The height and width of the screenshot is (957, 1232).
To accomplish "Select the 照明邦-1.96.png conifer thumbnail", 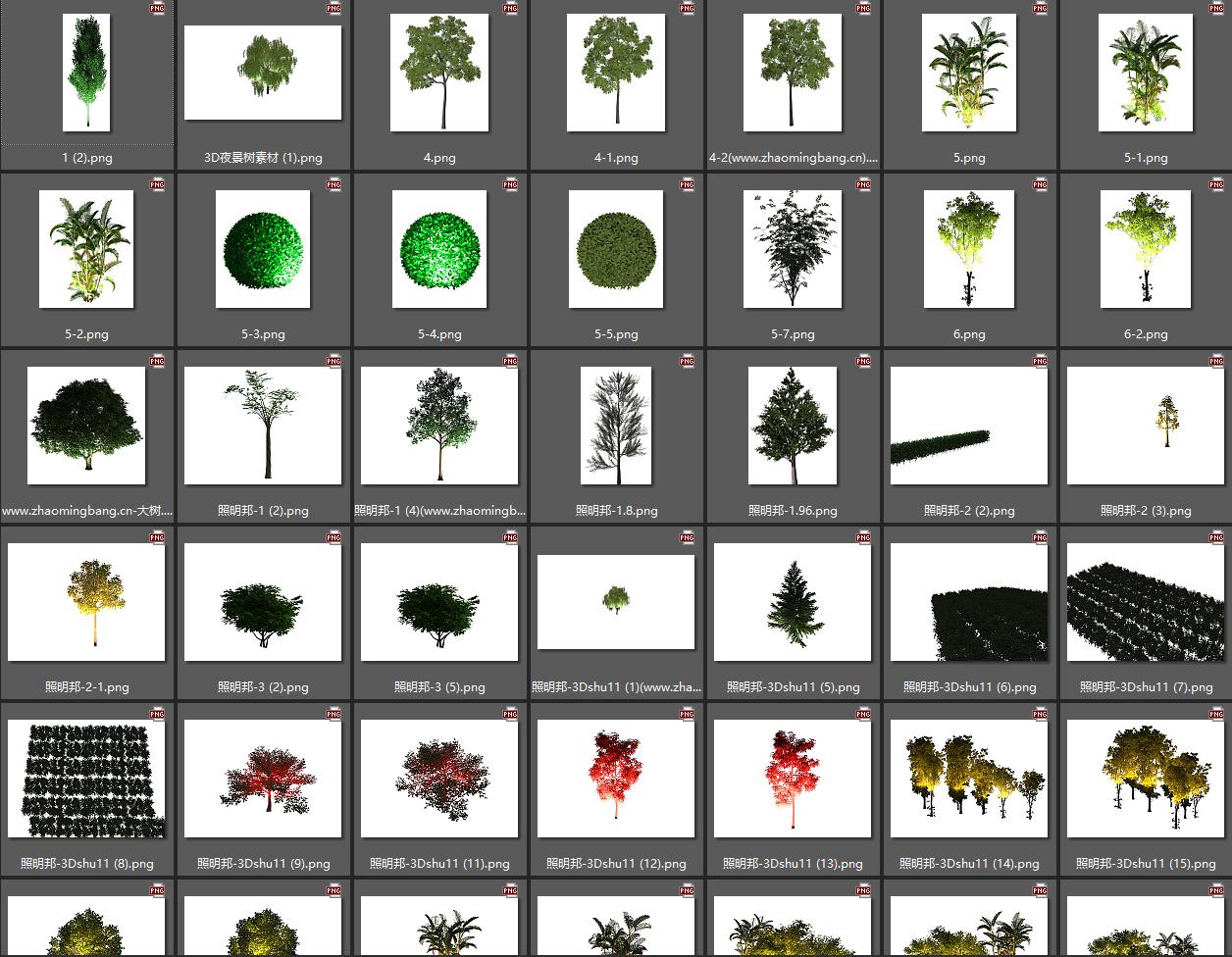I will click(x=793, y=426).
